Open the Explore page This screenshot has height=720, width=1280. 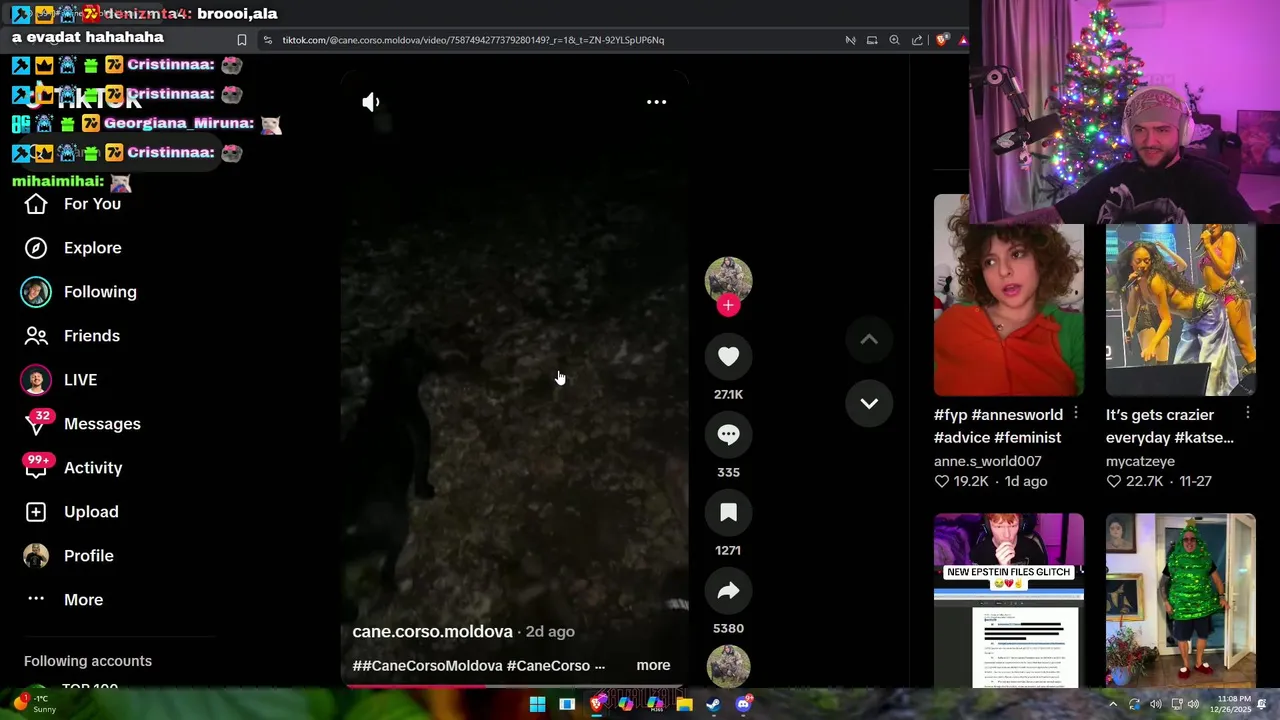92,248
